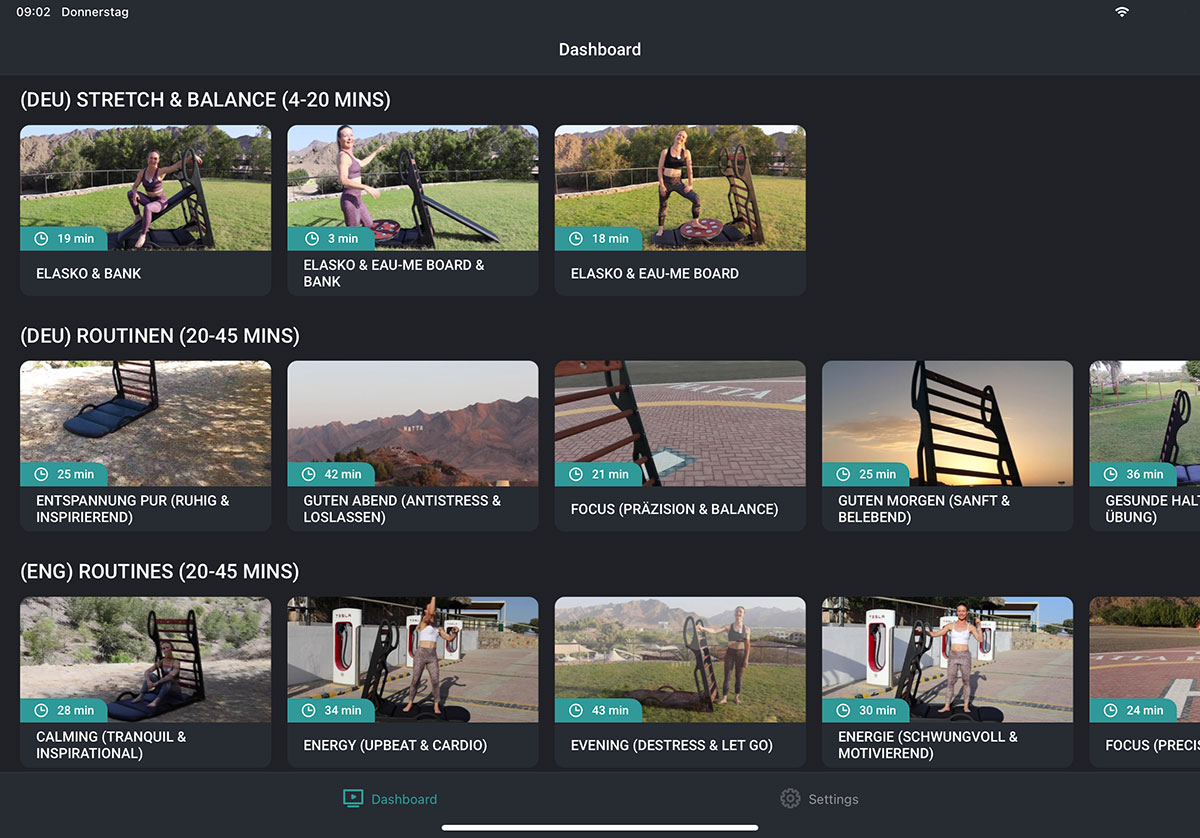Switch to the Settings tab

(820, 799)
